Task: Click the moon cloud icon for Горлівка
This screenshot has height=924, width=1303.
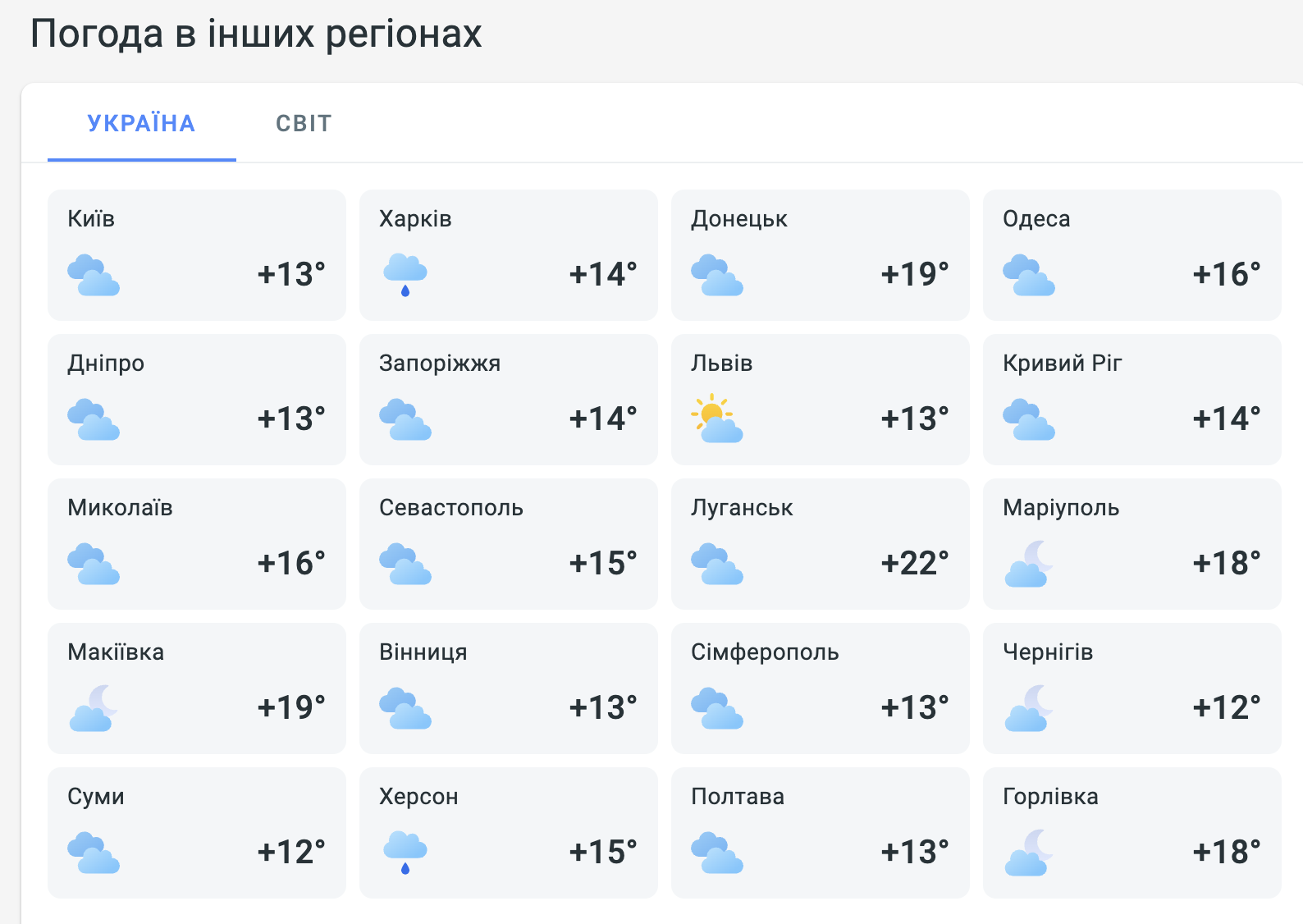Action: (x=1029, y=852)
